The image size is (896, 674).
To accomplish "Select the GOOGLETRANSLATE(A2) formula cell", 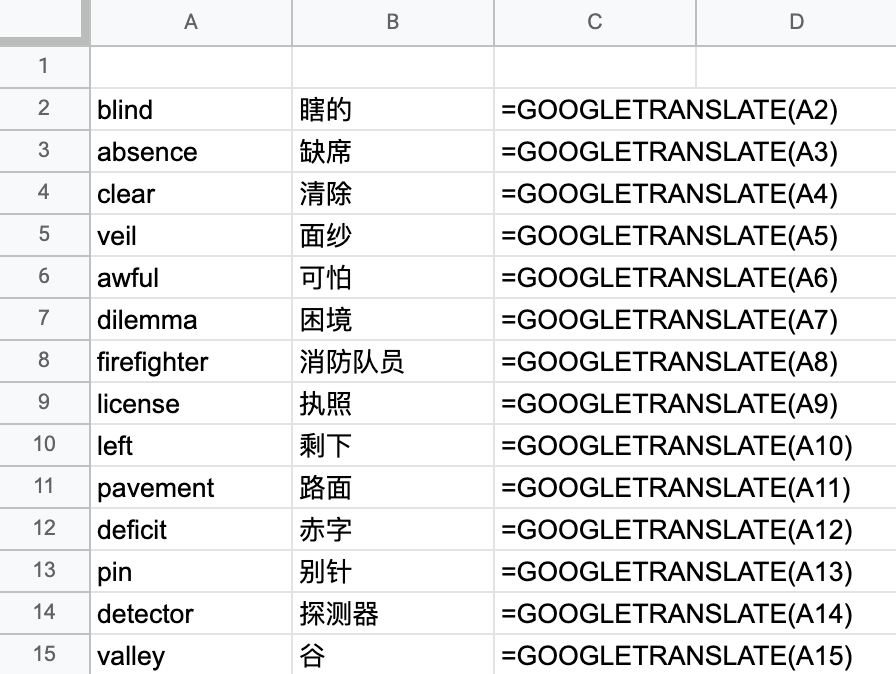I will click(x=595, y=109).
